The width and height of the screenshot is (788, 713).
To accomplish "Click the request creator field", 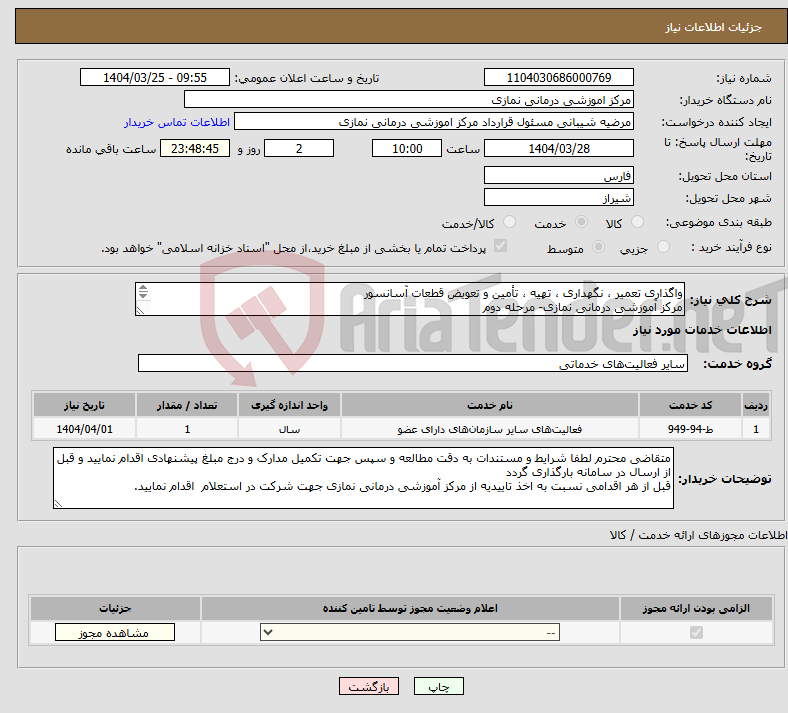I will coord(434,122).
